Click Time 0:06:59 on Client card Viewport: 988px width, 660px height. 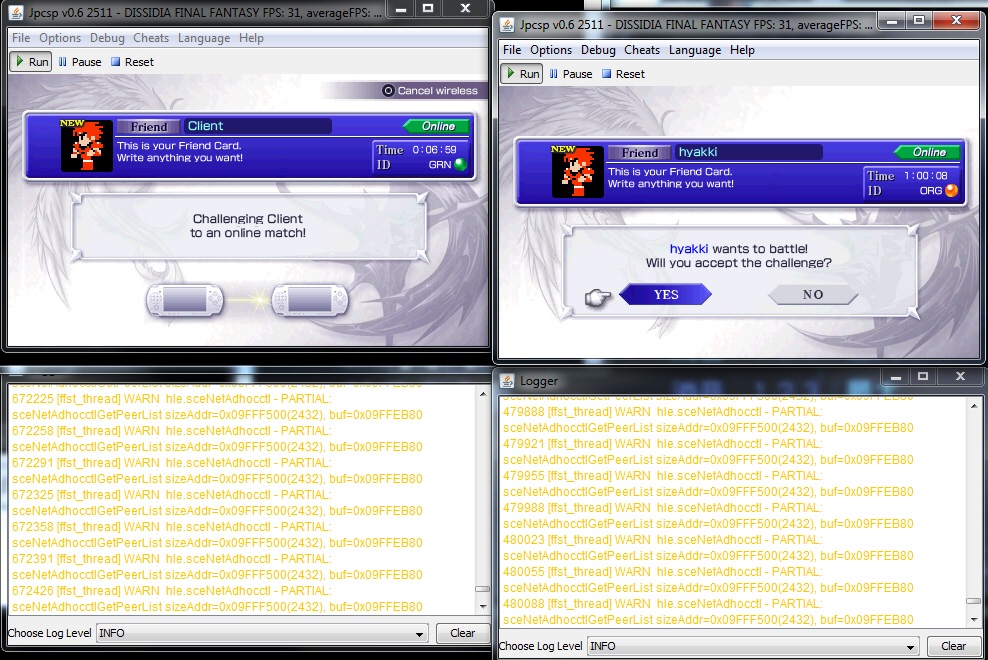tap(416, 150)
